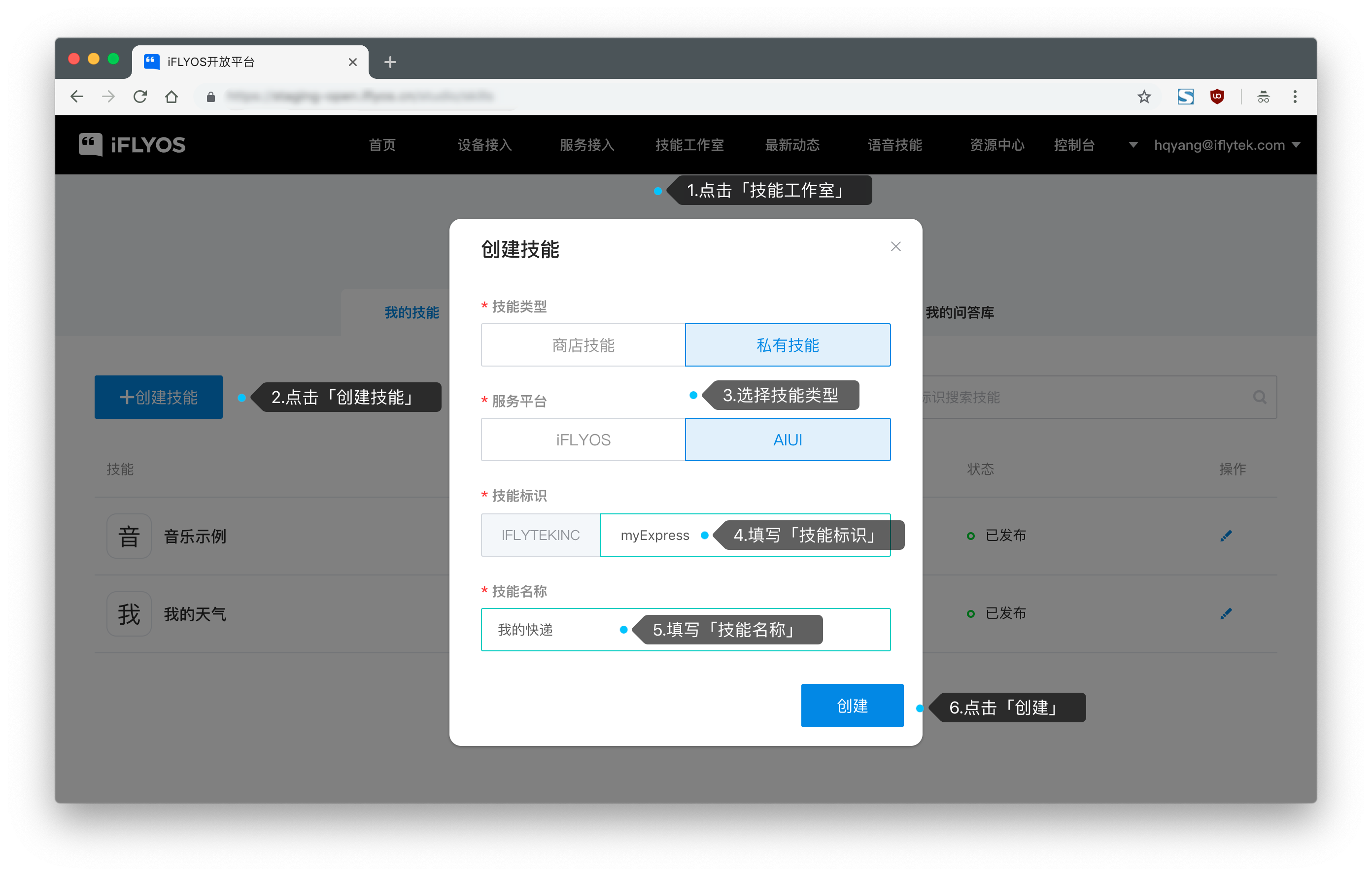Switch to the 我的问答库 tab

[x=960, y=313]
